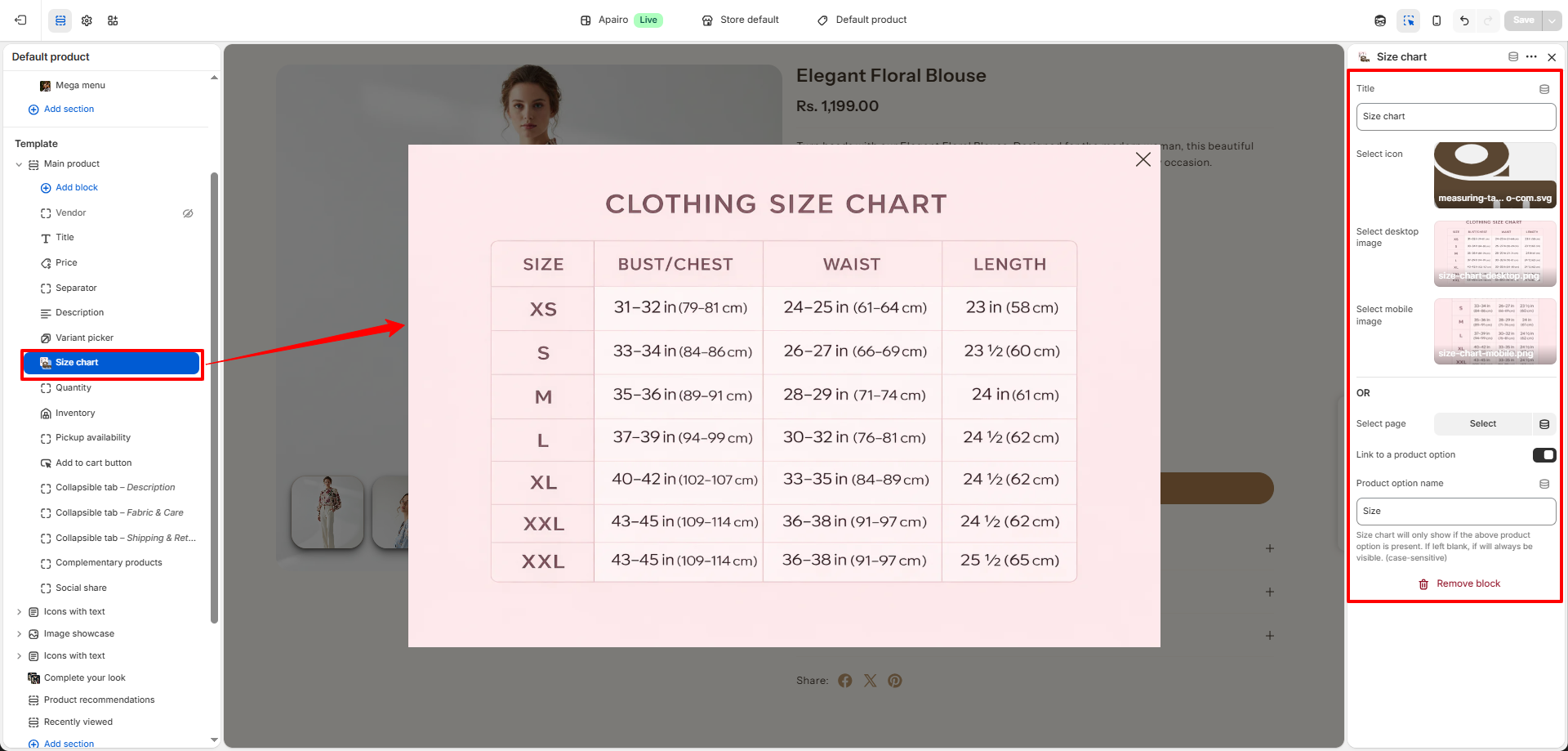The image size is (1568, 751).
Task: Open the dropdown arrow beside Save
Action: (1552, 20)
